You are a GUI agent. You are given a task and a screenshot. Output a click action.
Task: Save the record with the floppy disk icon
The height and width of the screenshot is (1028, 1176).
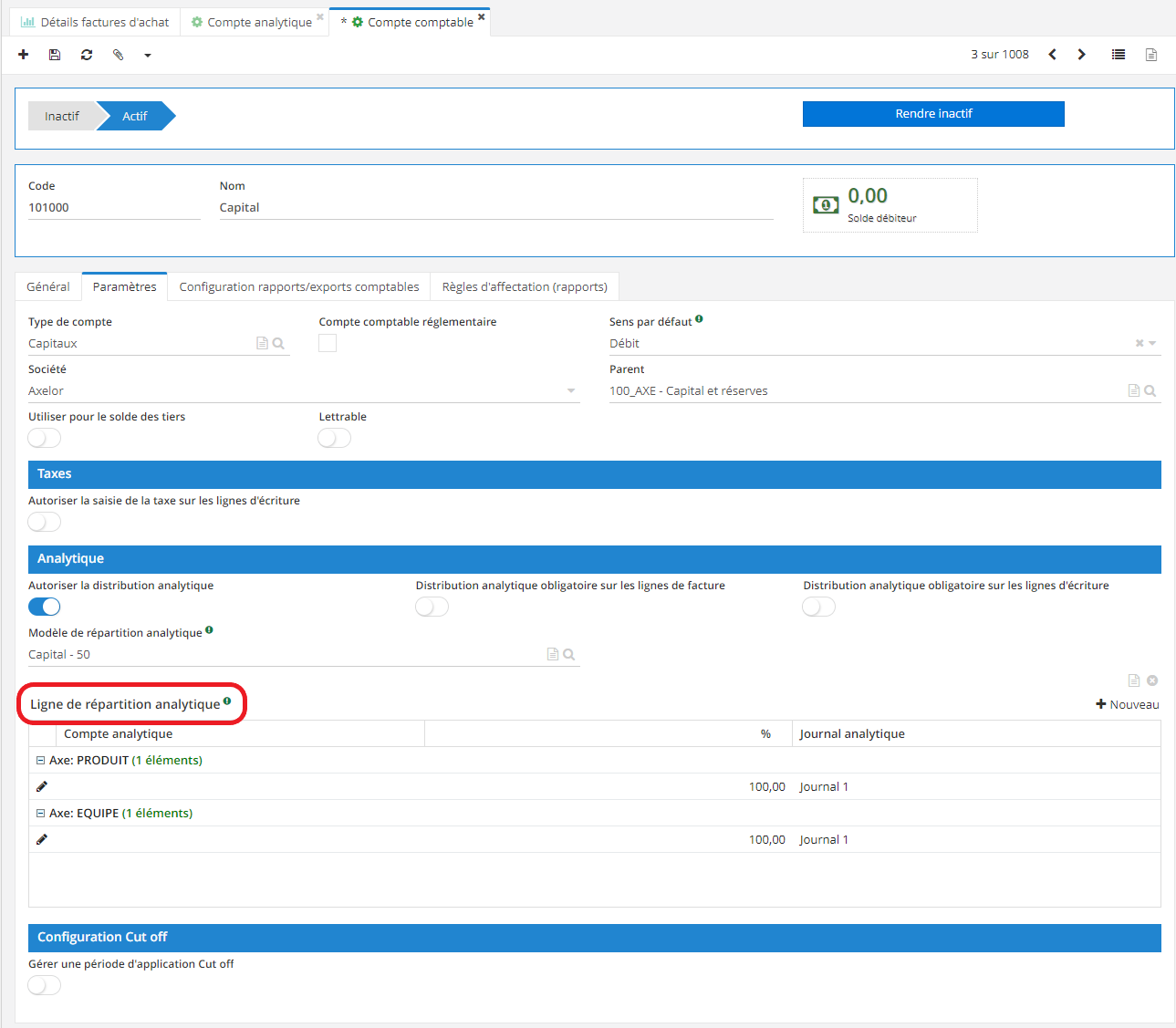pyautogui.click(x=55, y=55)
